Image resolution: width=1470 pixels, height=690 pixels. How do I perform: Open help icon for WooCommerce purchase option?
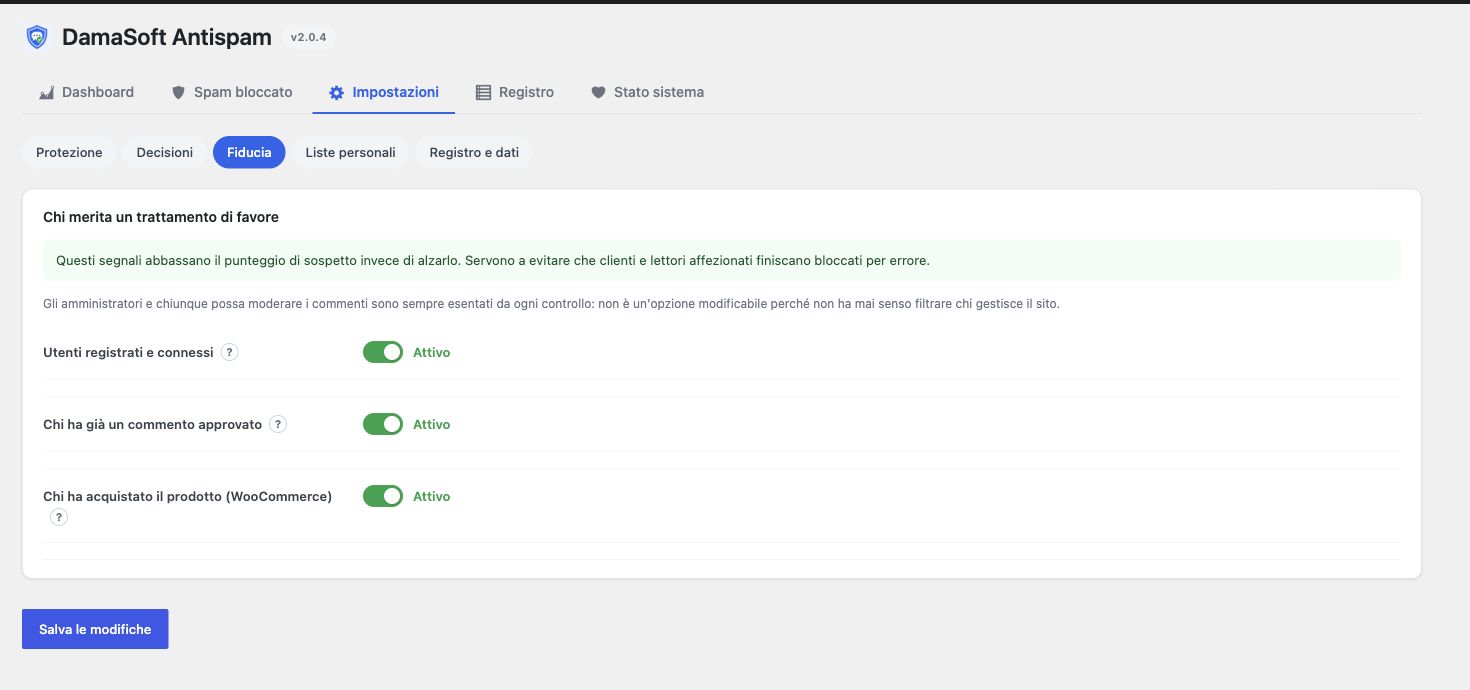59,517
